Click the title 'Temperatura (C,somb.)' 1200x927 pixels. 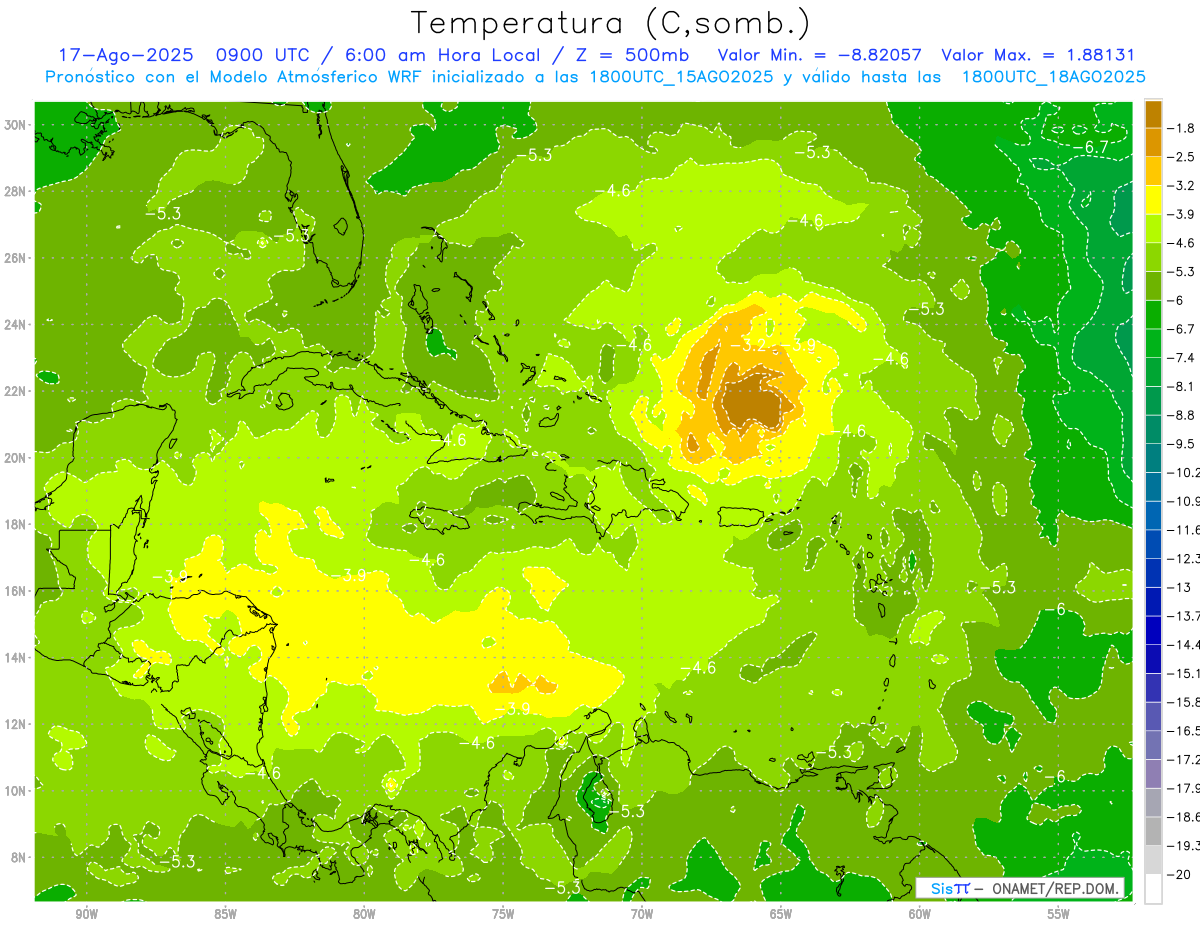point(611,23)
